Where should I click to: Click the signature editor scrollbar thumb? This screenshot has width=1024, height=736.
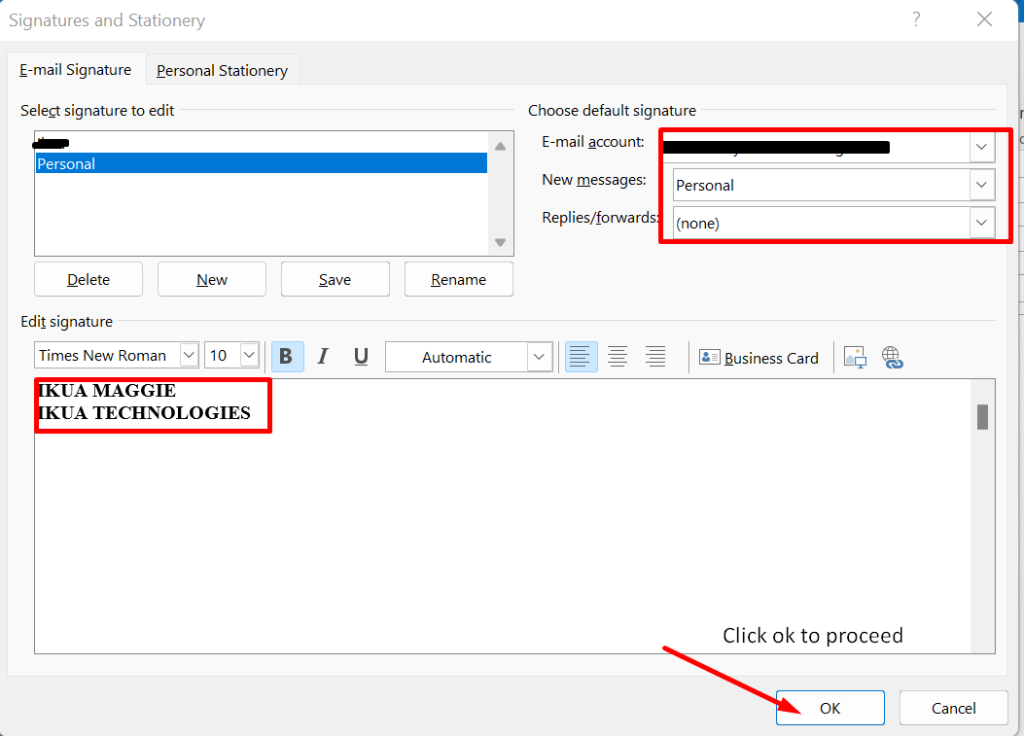coord(982,417)
